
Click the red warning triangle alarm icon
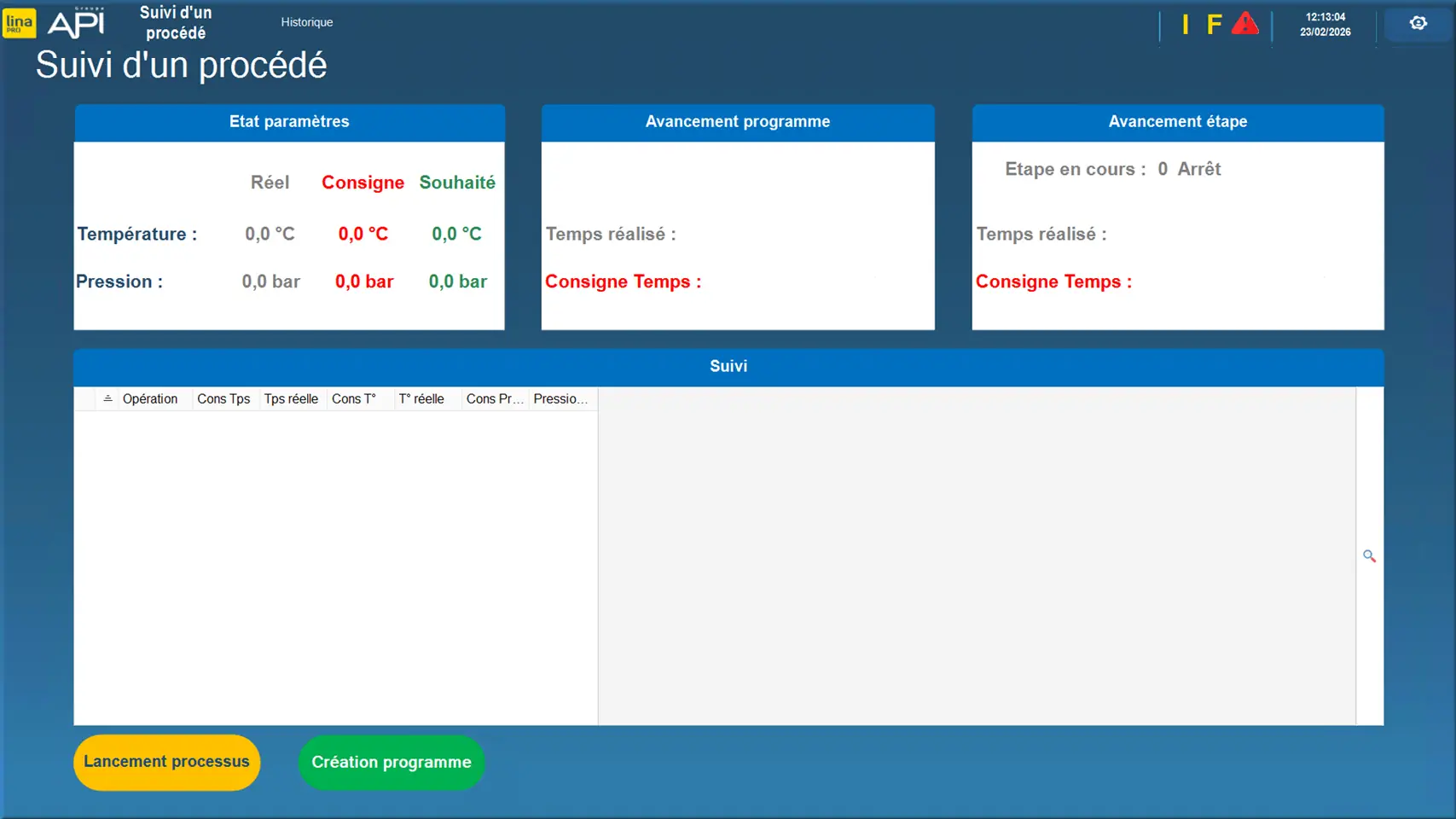click(x=1244, y=24)
